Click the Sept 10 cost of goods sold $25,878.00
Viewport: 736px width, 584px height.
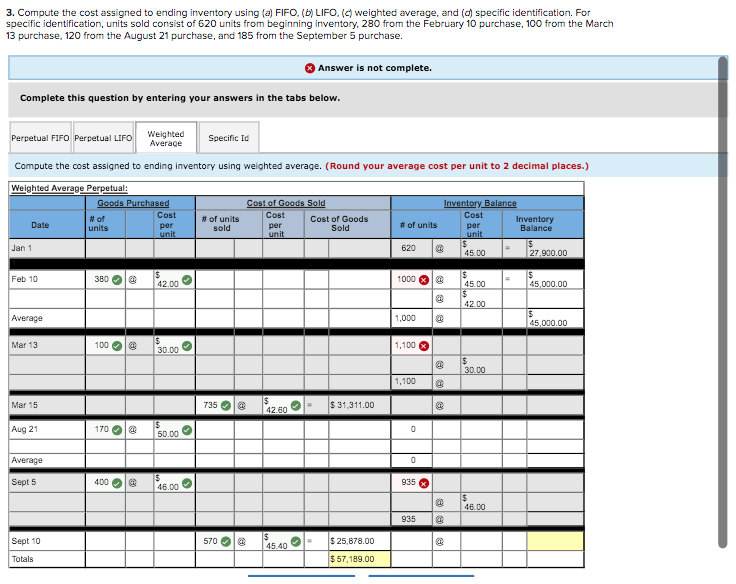pyautogui.click(x=360, y=541)
